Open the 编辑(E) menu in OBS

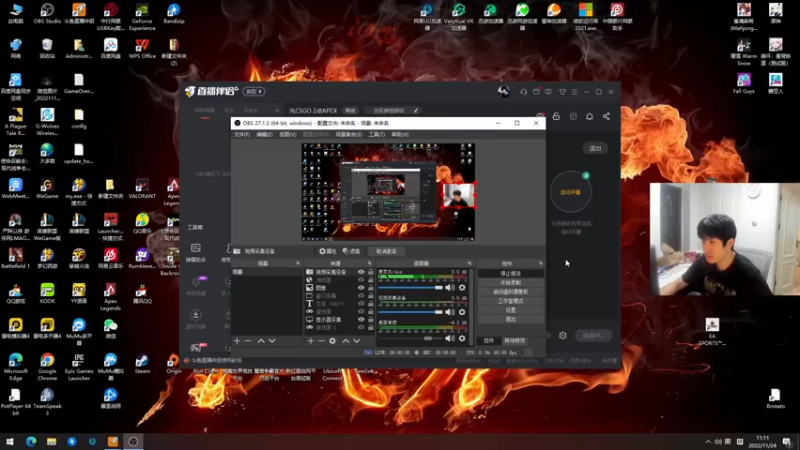click(264, 135)
